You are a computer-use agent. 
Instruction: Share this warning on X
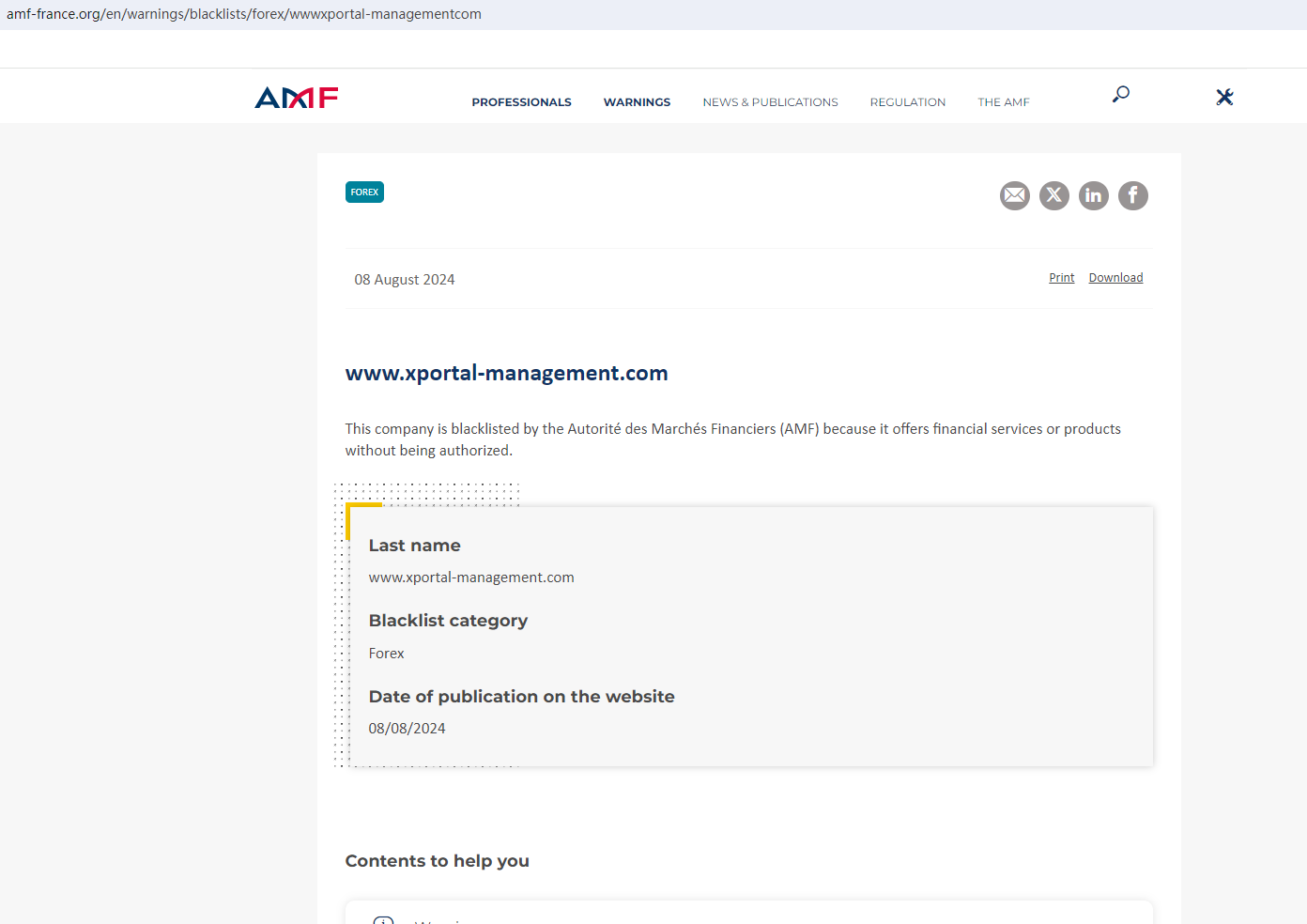(1054, 195)
